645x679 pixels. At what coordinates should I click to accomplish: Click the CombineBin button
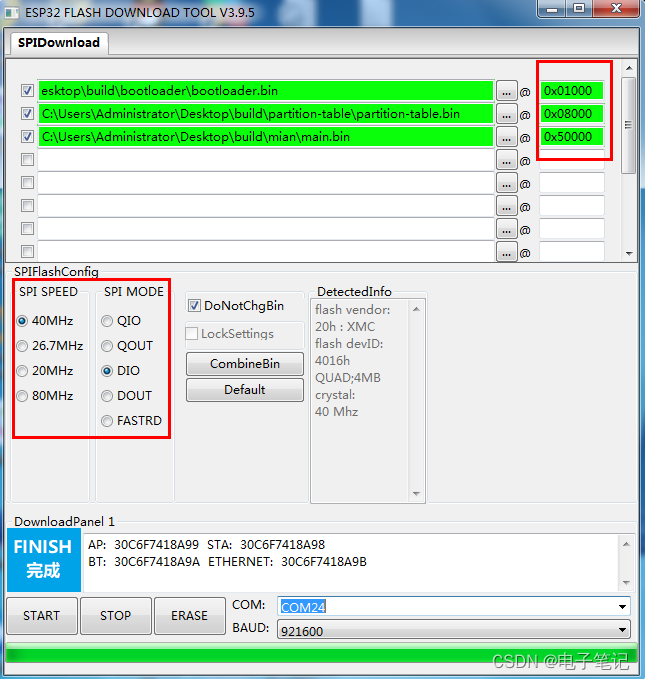tap(245, 364)
